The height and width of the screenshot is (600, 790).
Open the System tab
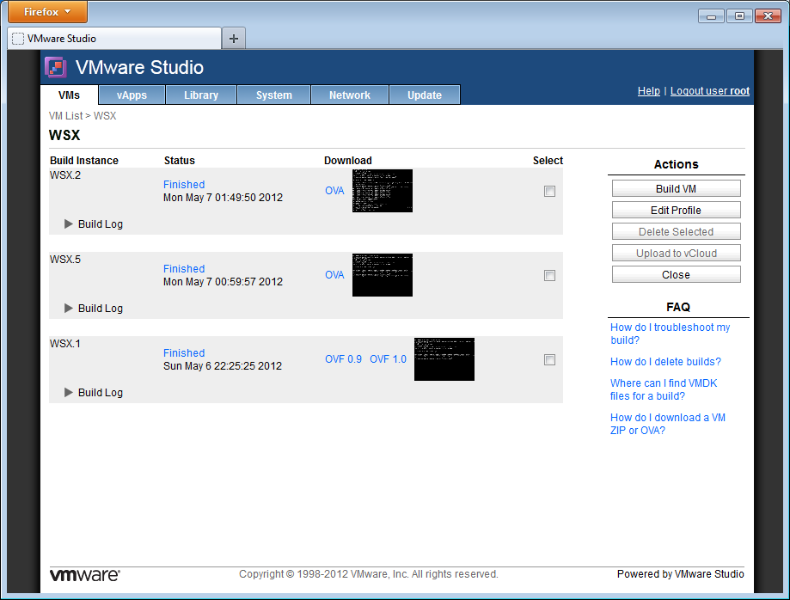(x=274, y=95)
